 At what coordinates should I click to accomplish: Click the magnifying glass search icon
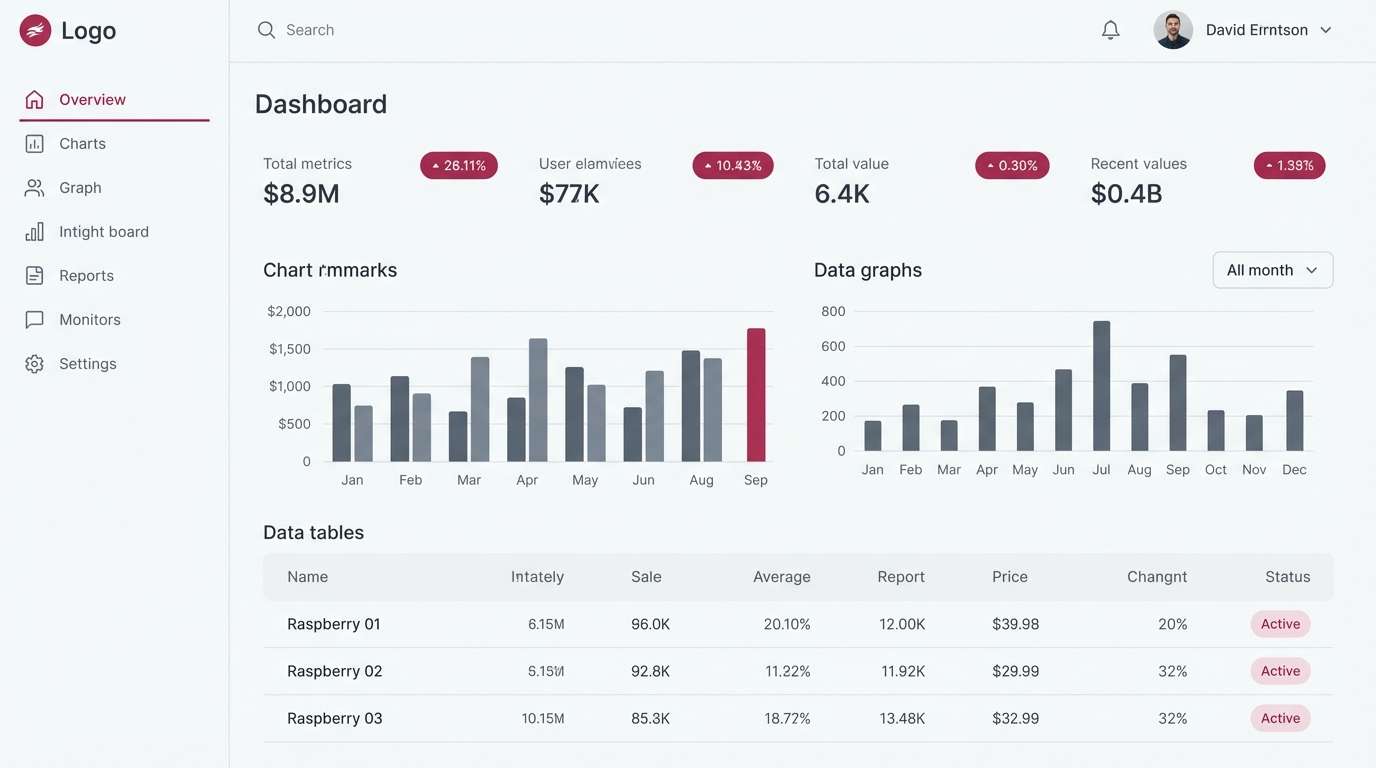coord(266,30)
